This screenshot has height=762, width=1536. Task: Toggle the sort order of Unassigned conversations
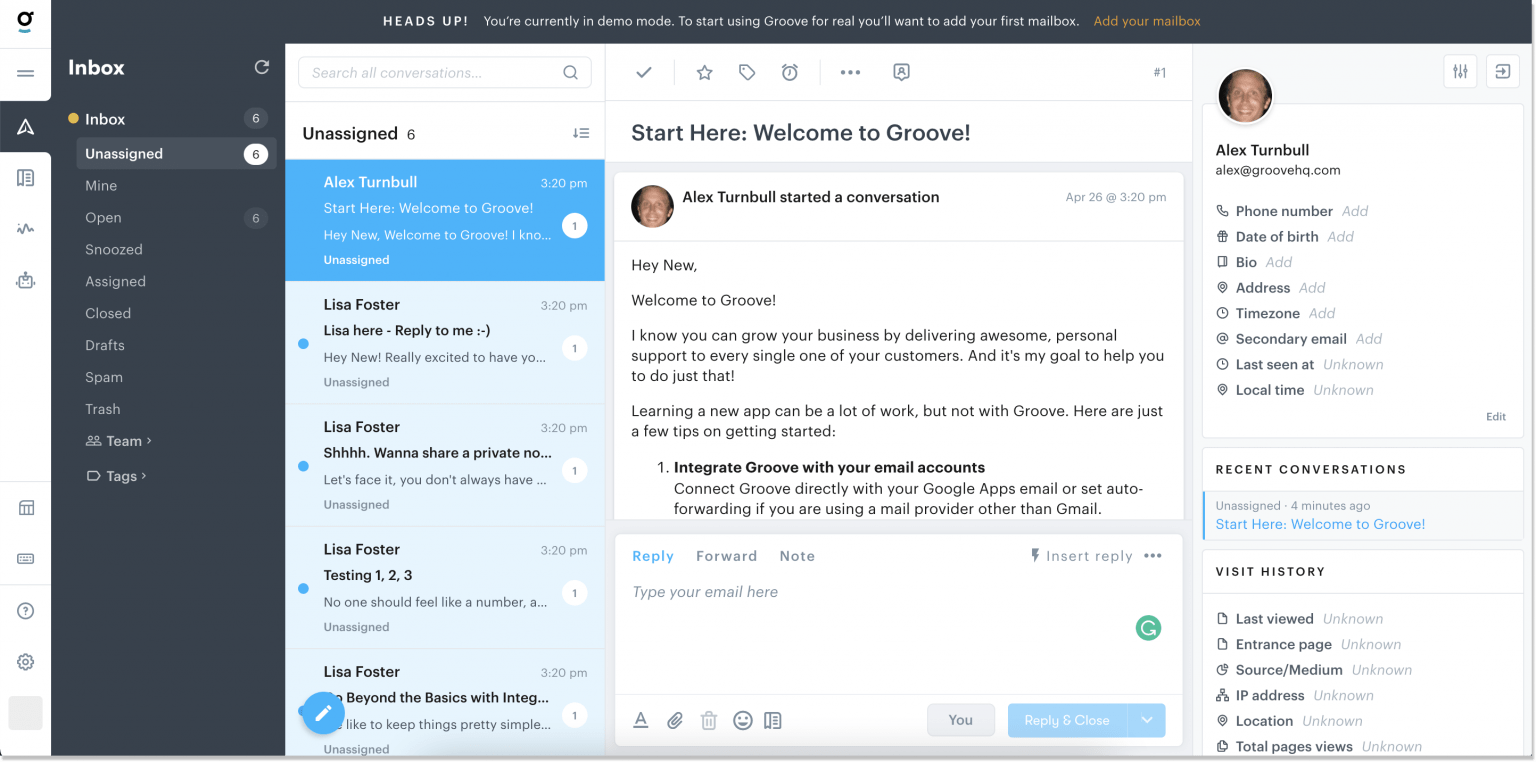(581, 133)
